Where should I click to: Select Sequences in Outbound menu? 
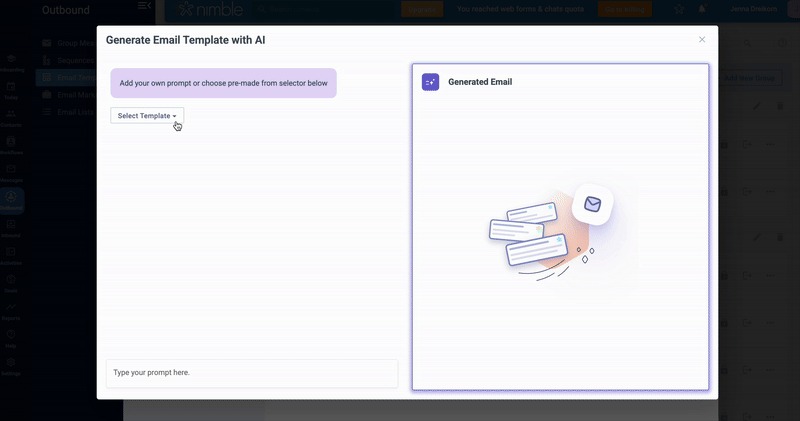click(x=68, y=60)
